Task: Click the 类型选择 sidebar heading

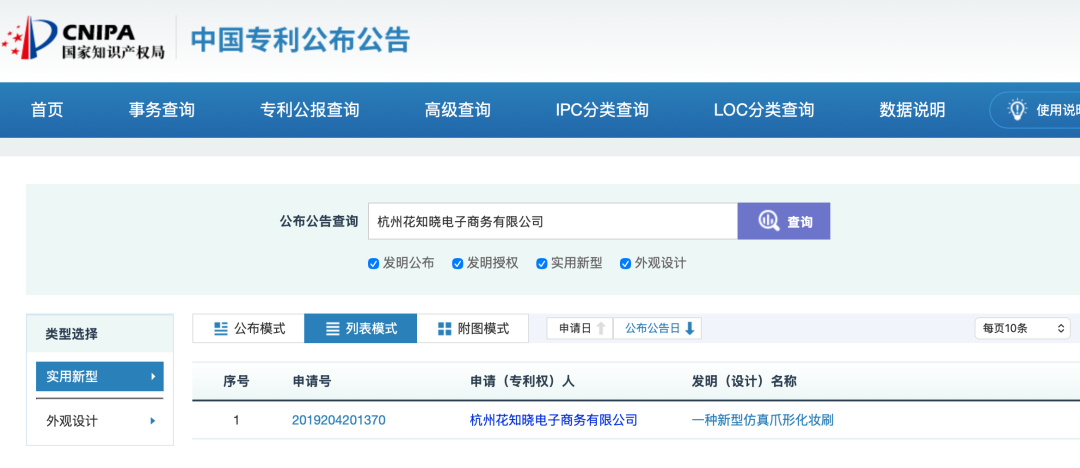Action: click(x=72, y=334)
